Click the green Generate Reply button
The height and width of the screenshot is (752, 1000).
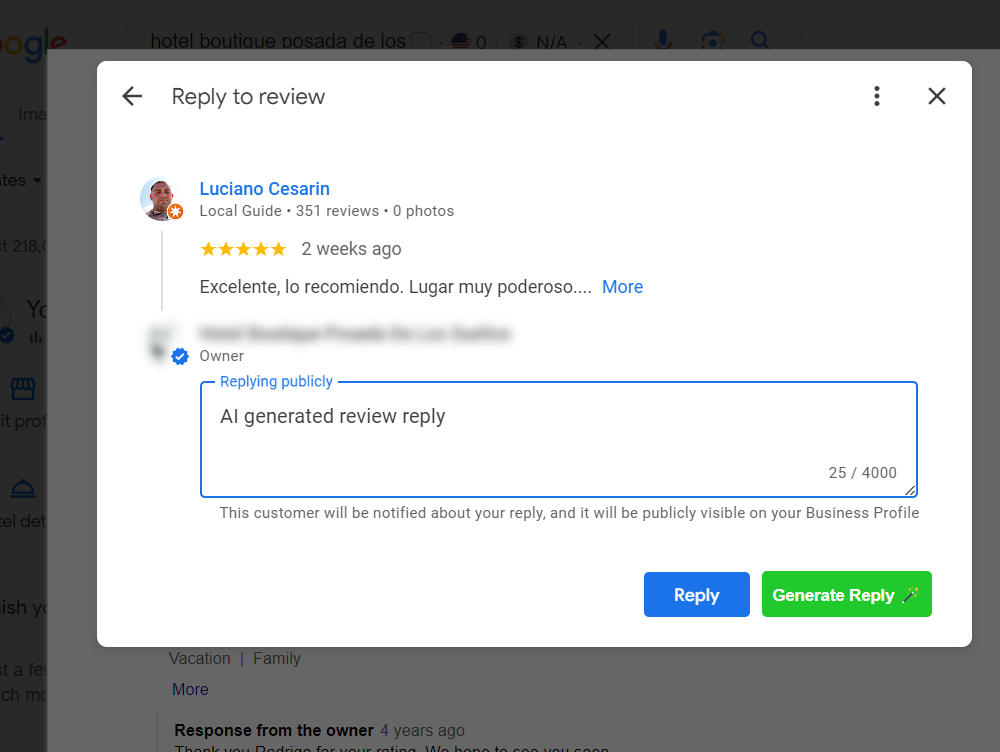(846, 594)
